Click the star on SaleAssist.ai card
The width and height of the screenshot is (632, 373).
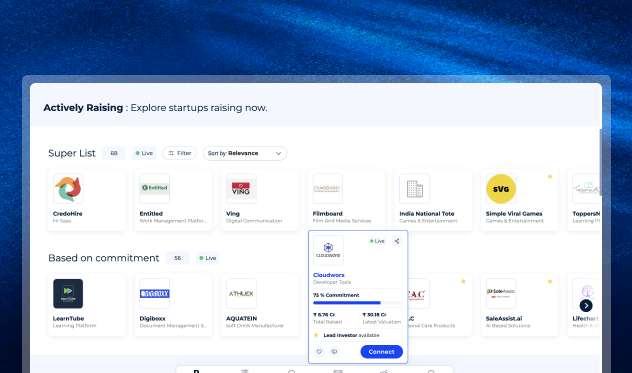pos(550,281)
